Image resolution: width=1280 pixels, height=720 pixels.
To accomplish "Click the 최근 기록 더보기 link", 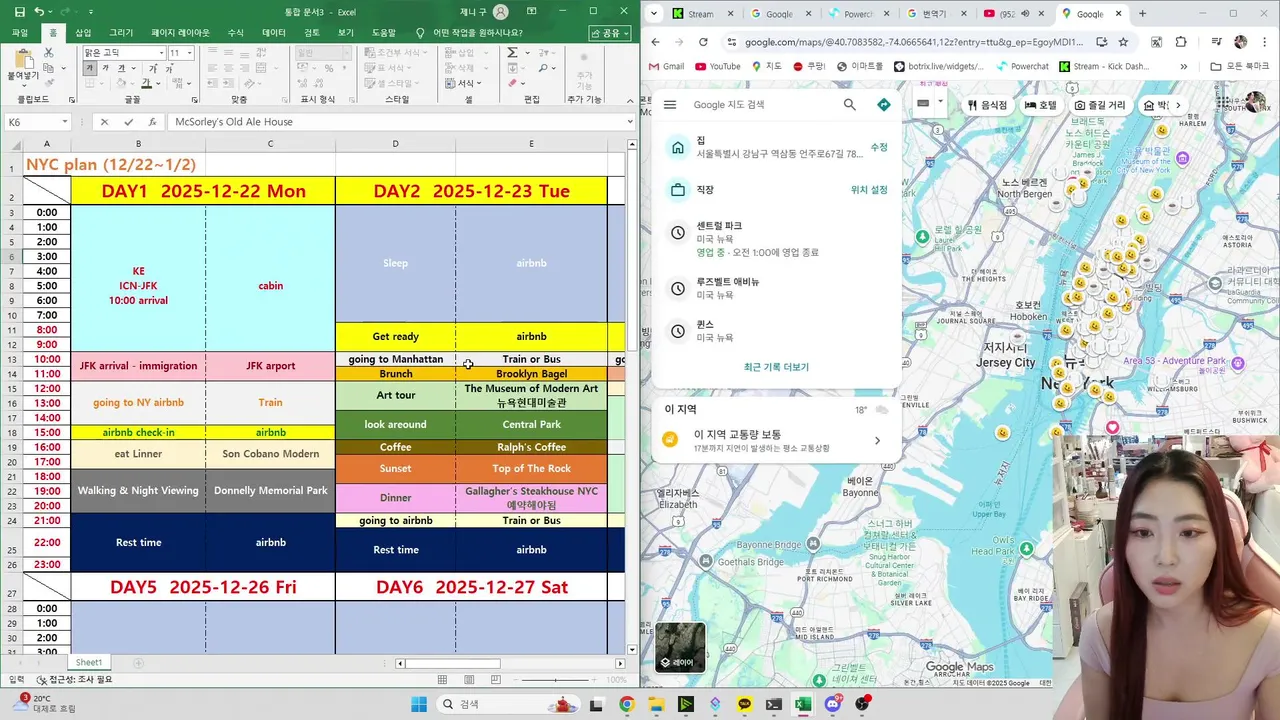I will click(x=776, y=367).
